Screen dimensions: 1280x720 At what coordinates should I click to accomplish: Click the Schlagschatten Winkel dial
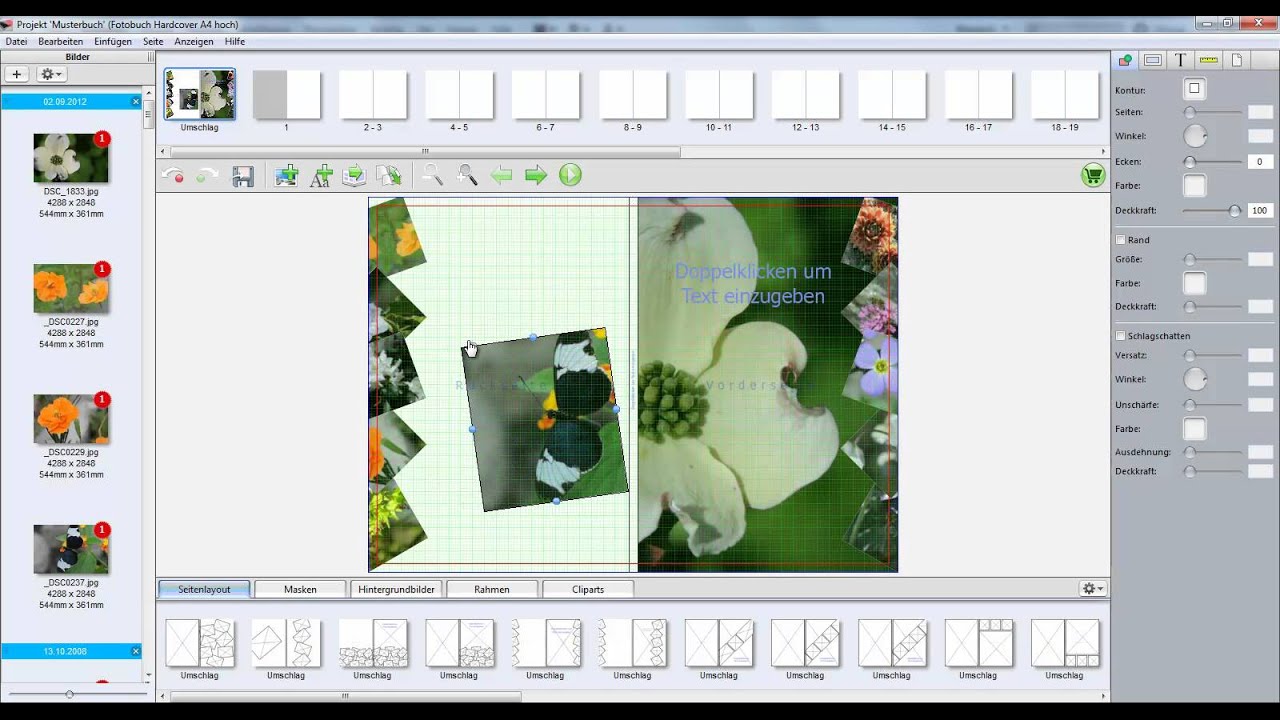tap(1195, 379)
